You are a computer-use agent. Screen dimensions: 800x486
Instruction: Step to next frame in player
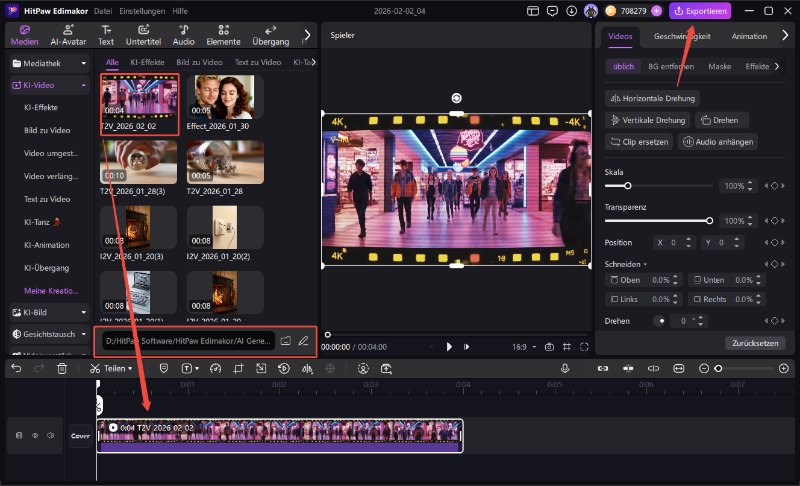click(x=466, y=347)
